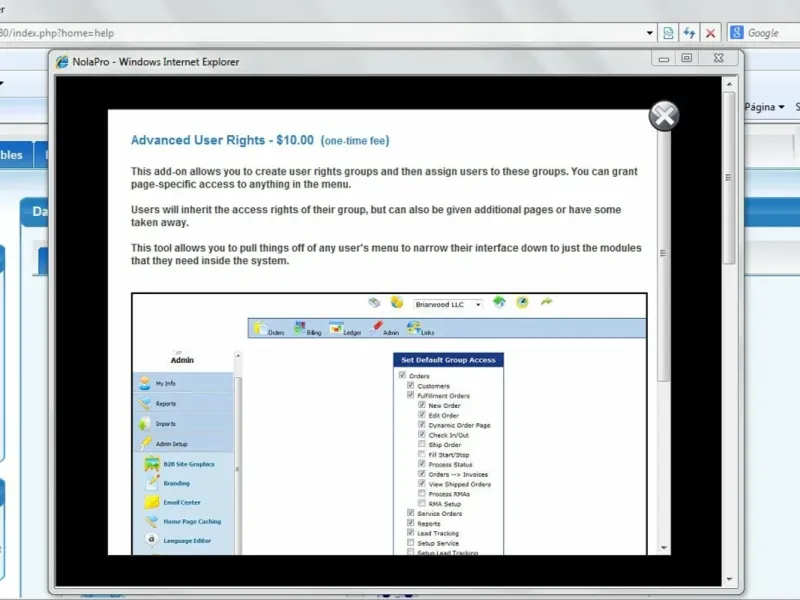Click the Compatibility View icon in address bar
This screenshot has height=600, width=800.
click(x=668, y=33)
